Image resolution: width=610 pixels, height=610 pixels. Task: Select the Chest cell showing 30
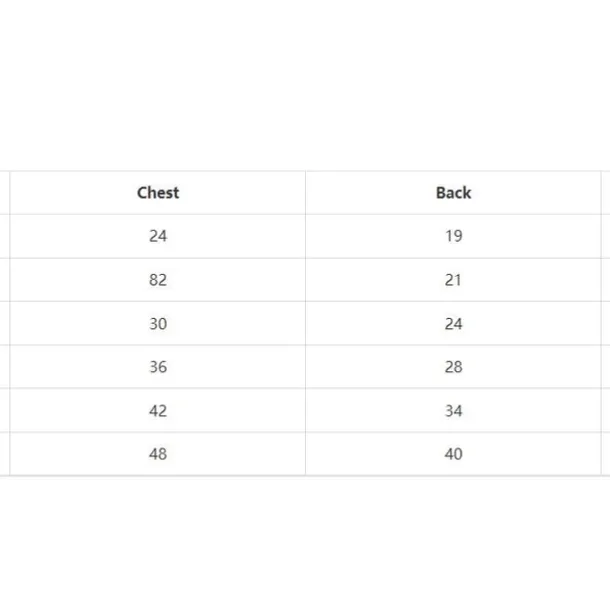tap(158, 324)
